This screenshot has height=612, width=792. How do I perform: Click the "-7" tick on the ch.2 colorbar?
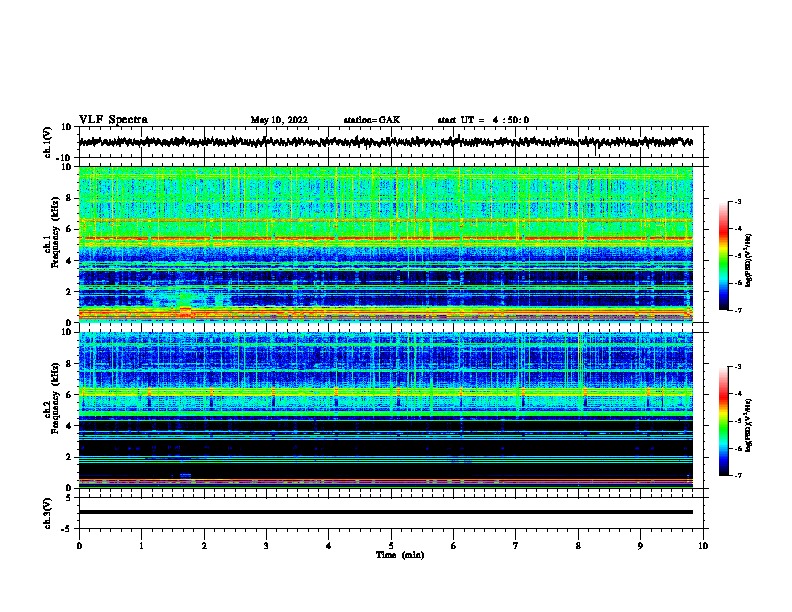click(737, 475)
